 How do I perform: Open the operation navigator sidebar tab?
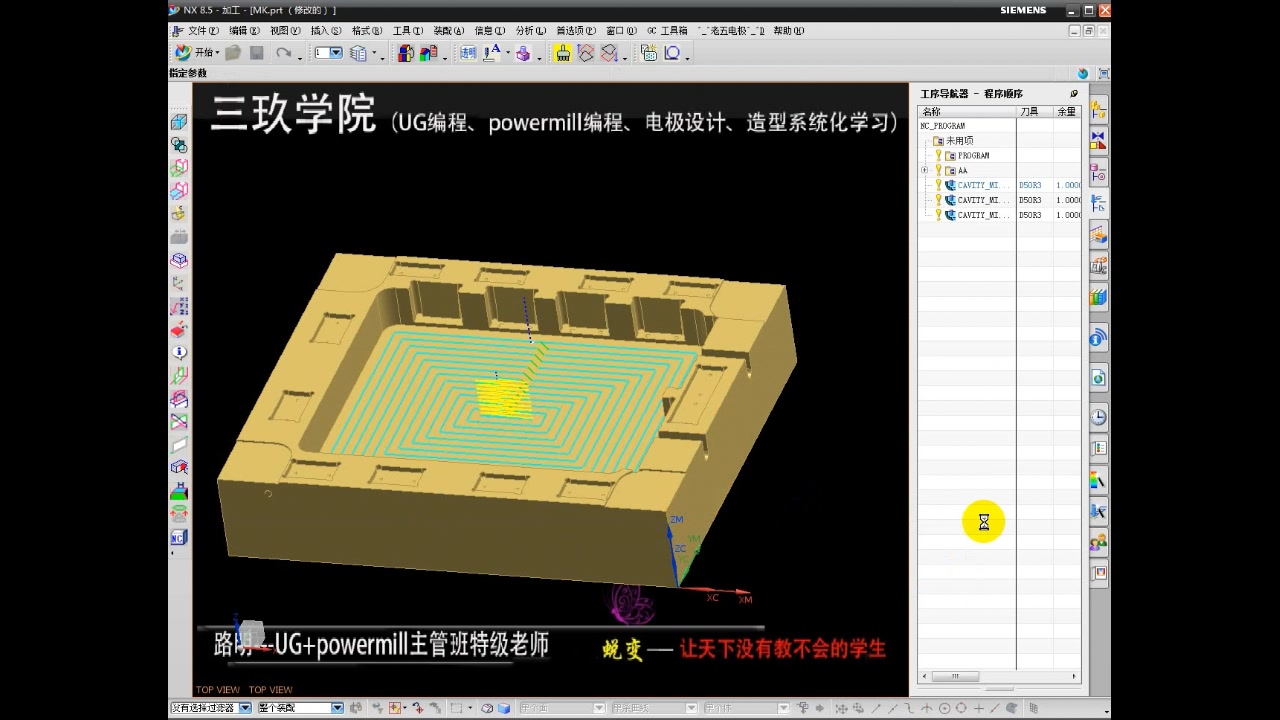[1098, 203]
